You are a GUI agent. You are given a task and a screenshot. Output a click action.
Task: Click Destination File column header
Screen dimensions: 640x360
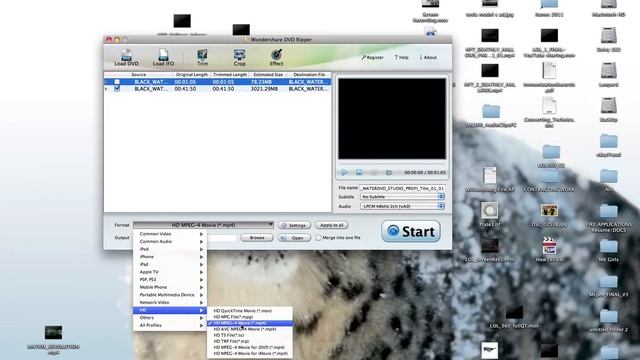[x=309, y=75]
